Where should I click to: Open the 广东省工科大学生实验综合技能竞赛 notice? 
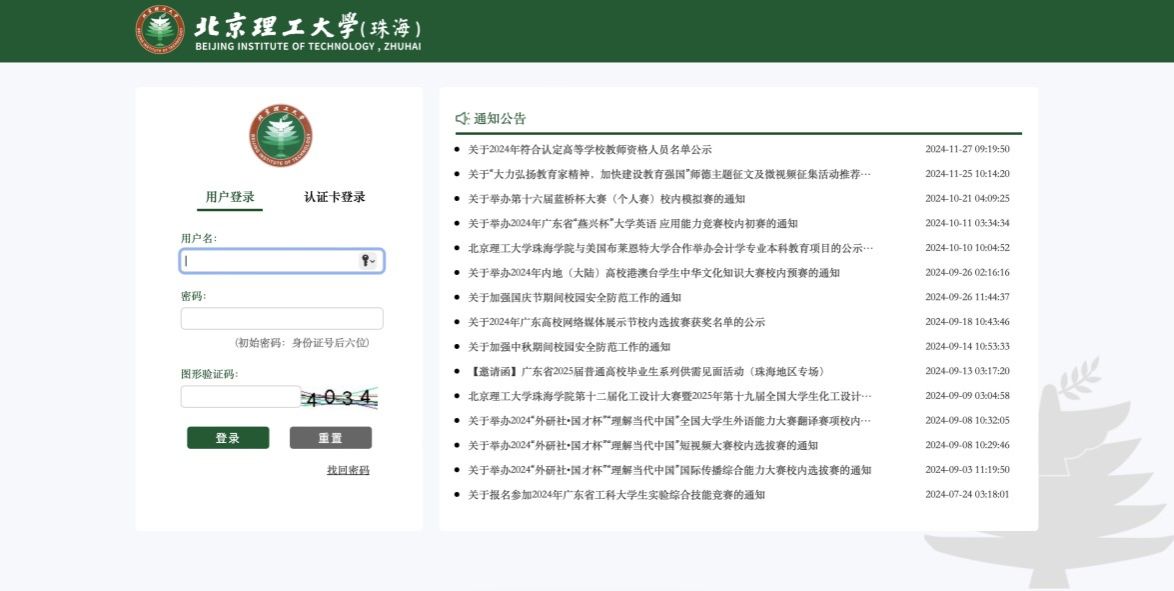[x=616, y=495]
